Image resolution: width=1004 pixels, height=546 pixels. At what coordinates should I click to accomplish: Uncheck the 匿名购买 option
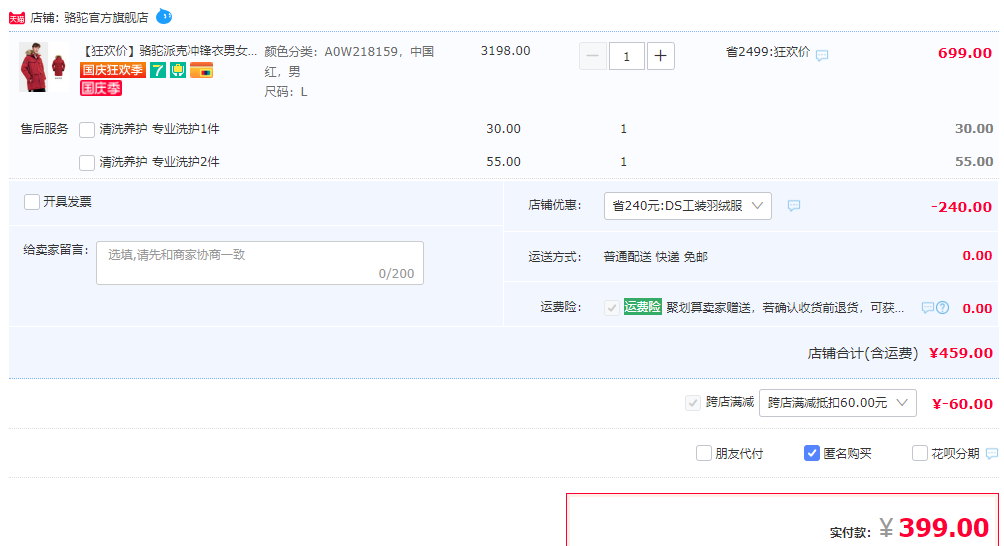[x=812, y=453]
